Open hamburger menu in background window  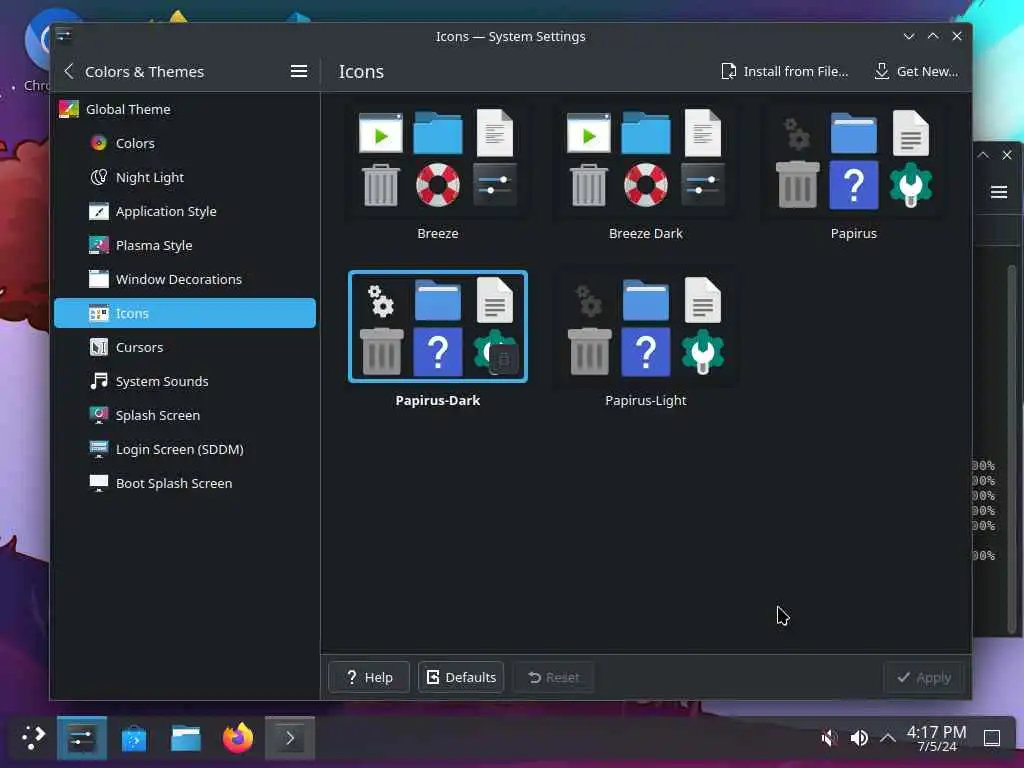pos(999,192)
